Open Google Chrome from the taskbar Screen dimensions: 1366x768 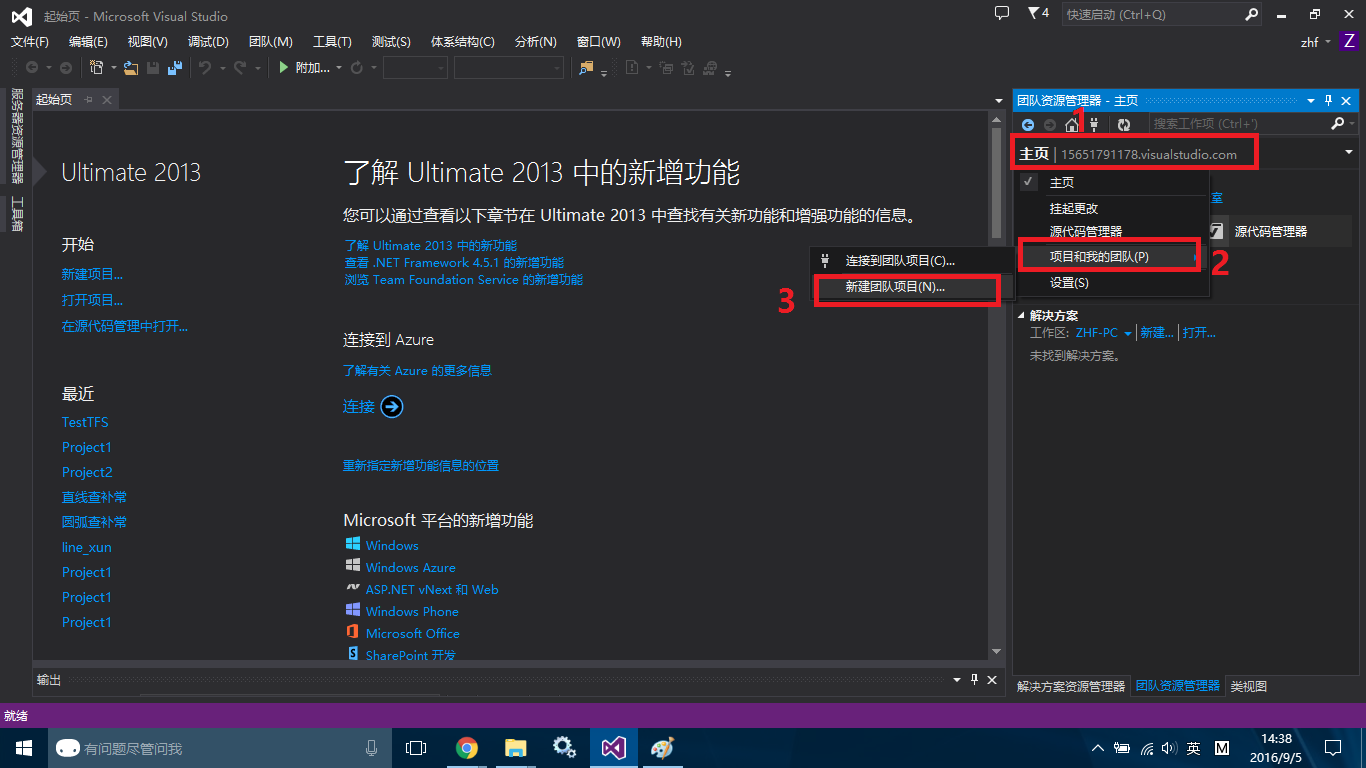(466, 747)
